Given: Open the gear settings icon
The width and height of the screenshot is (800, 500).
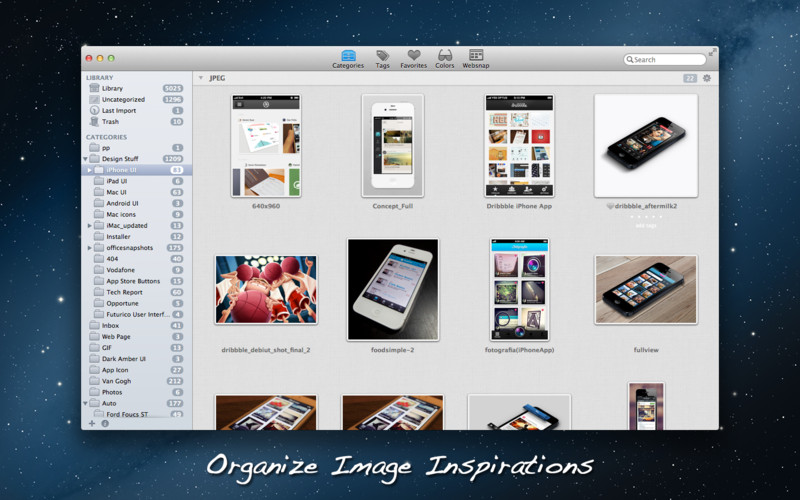Looking at the screenshot, I should (707, 78).
